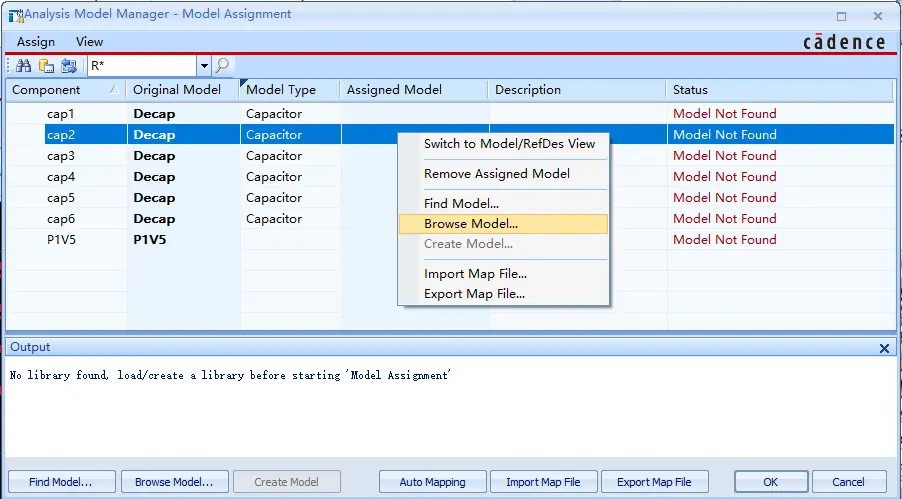Click the Auto Mapping button

point(433,482)
